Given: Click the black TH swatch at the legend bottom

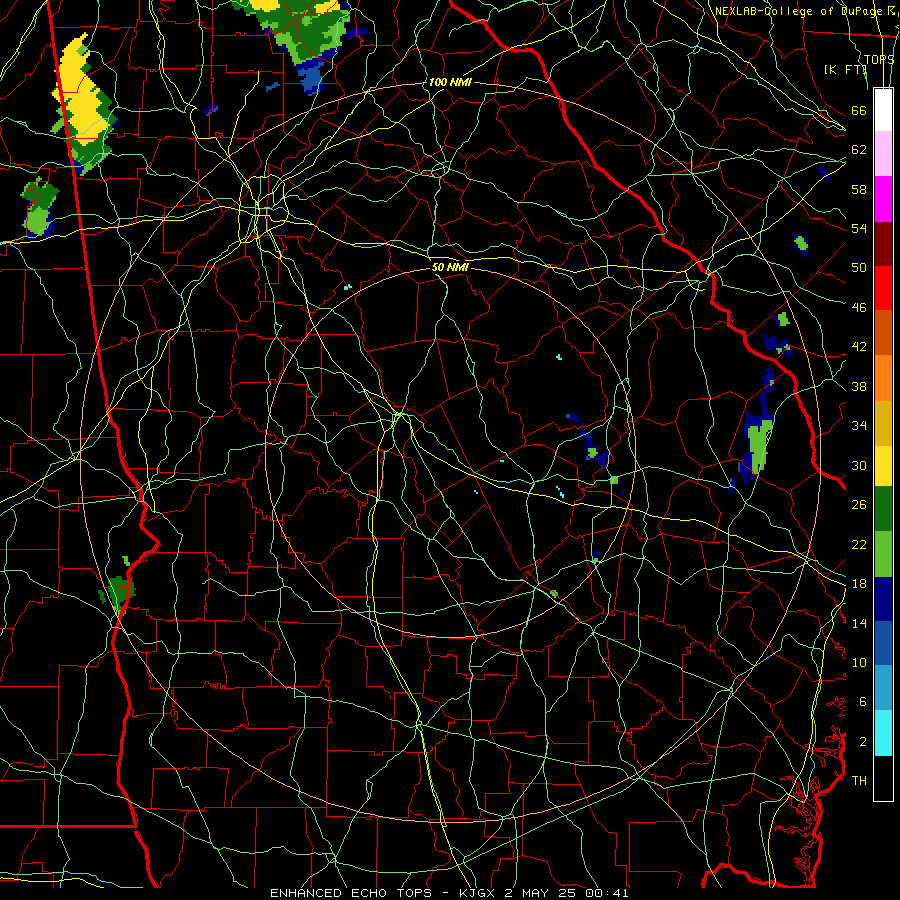Looking at the screenshot, I should 883,778.
